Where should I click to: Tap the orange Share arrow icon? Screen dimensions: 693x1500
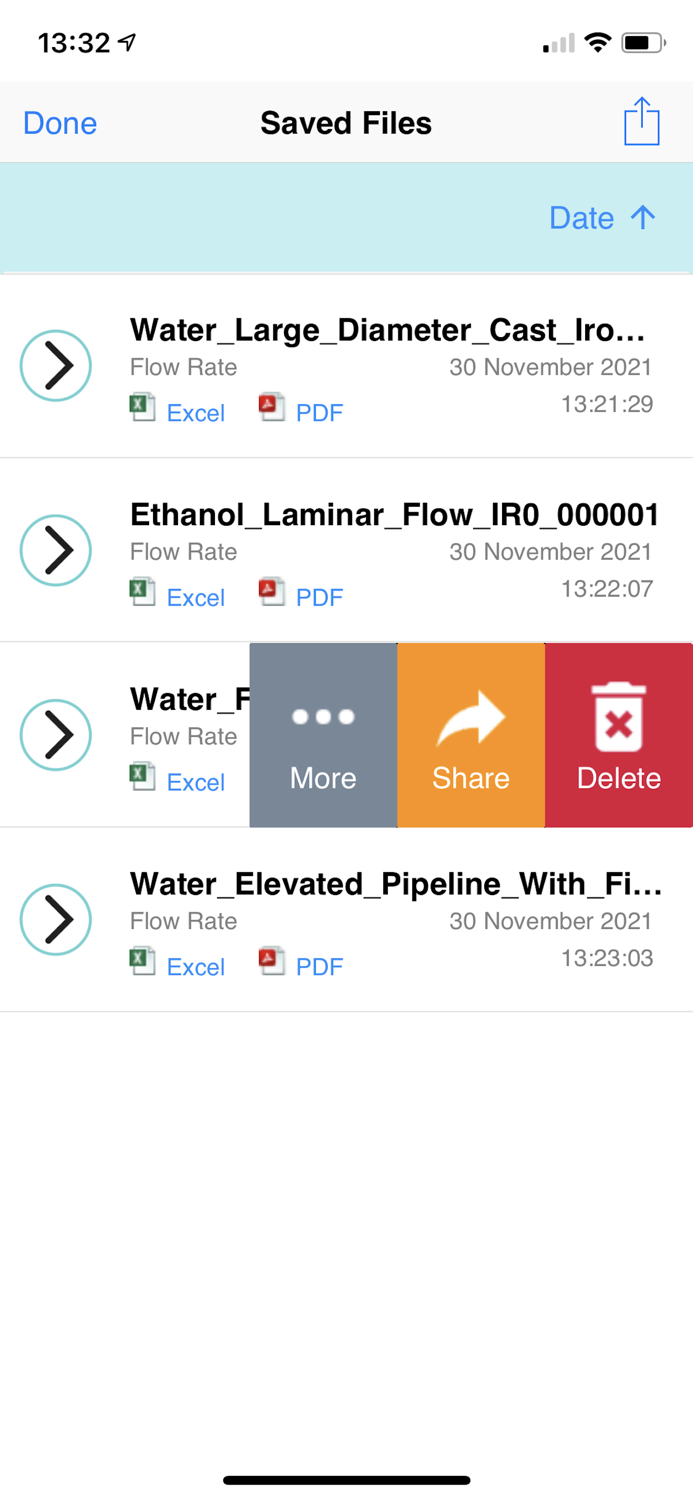[x=470, y=716]
